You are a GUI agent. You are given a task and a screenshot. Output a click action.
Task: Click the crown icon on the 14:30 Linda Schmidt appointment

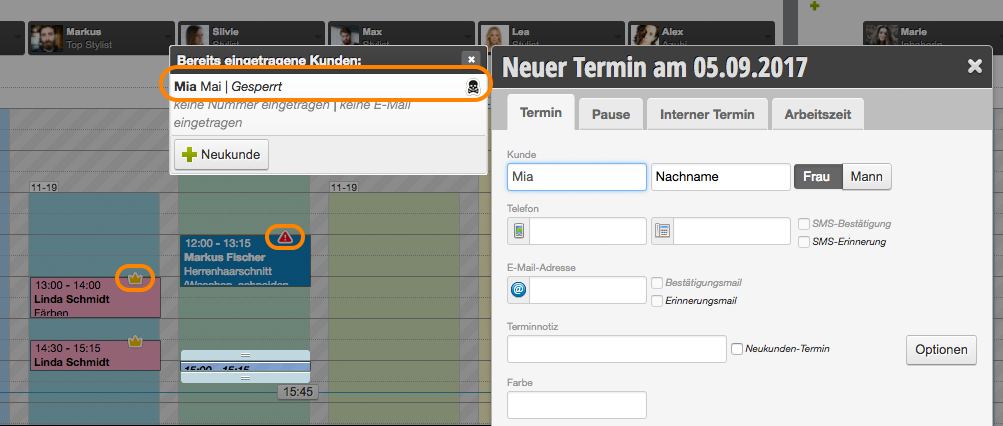click(x=135, y=342)
